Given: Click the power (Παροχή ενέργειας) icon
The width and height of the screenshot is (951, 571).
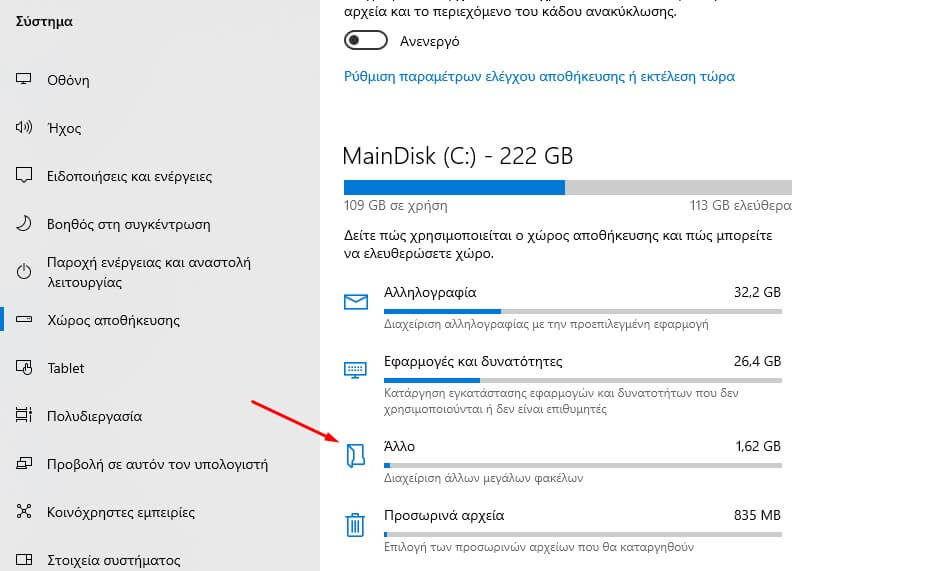Looking at the screenshot, I should [25, 272].
